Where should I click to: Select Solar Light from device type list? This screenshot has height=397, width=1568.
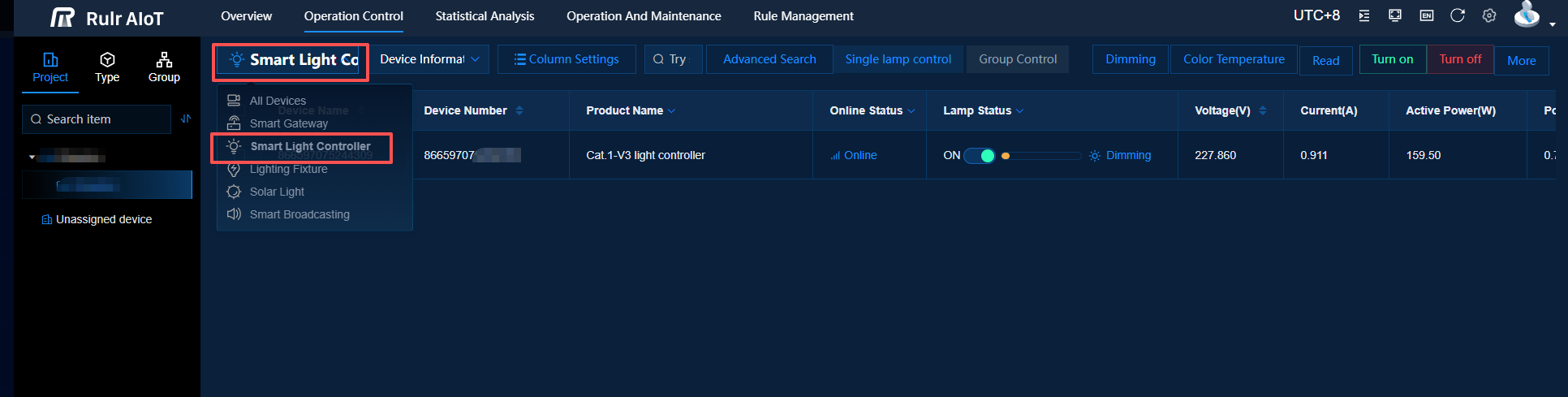click(x=277, y=192)
